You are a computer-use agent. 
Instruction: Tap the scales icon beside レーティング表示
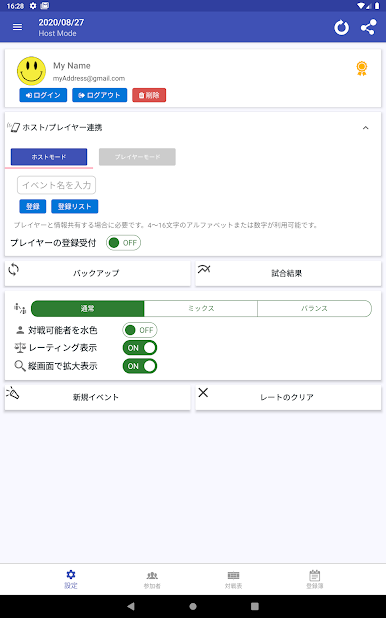(x=20, y=348)
